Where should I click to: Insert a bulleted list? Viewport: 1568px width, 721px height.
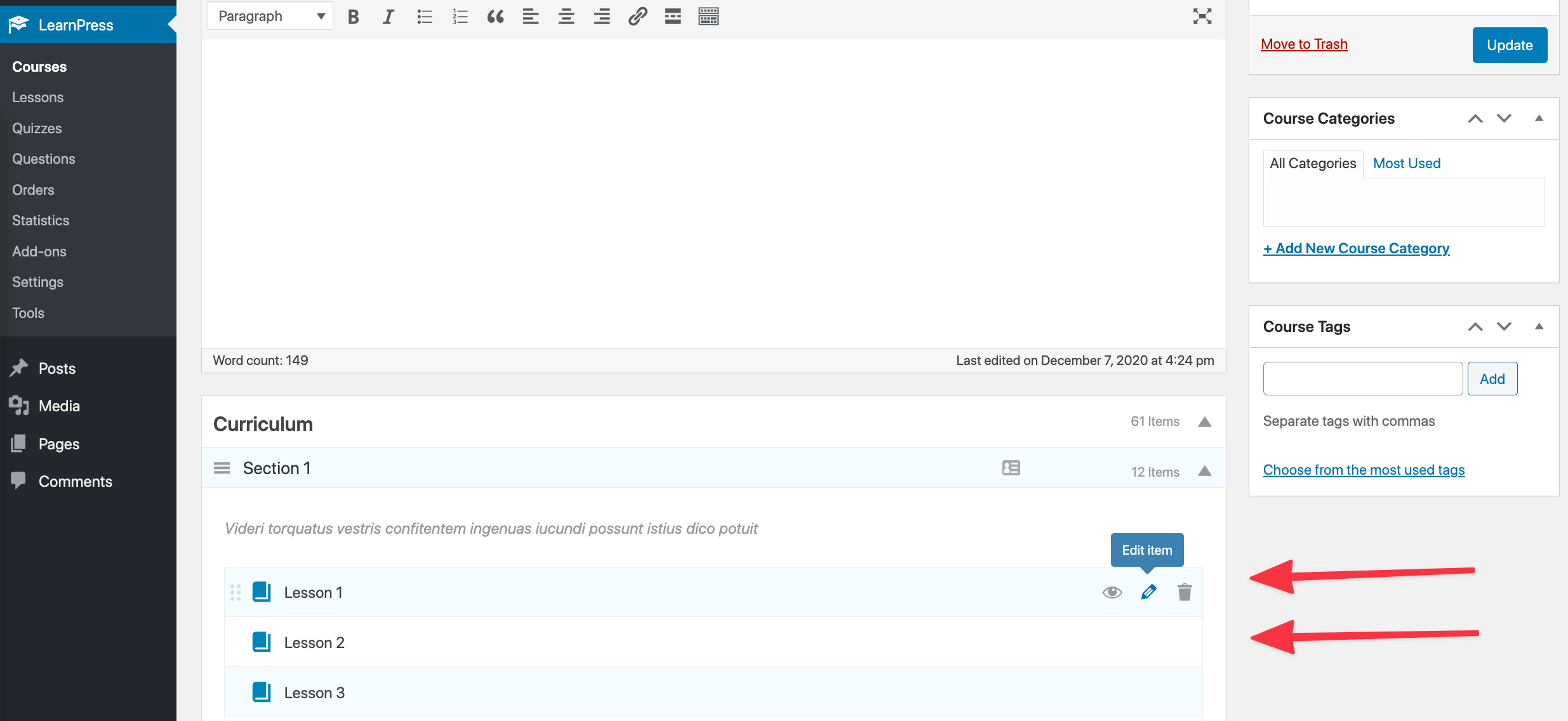coord(424,17)
